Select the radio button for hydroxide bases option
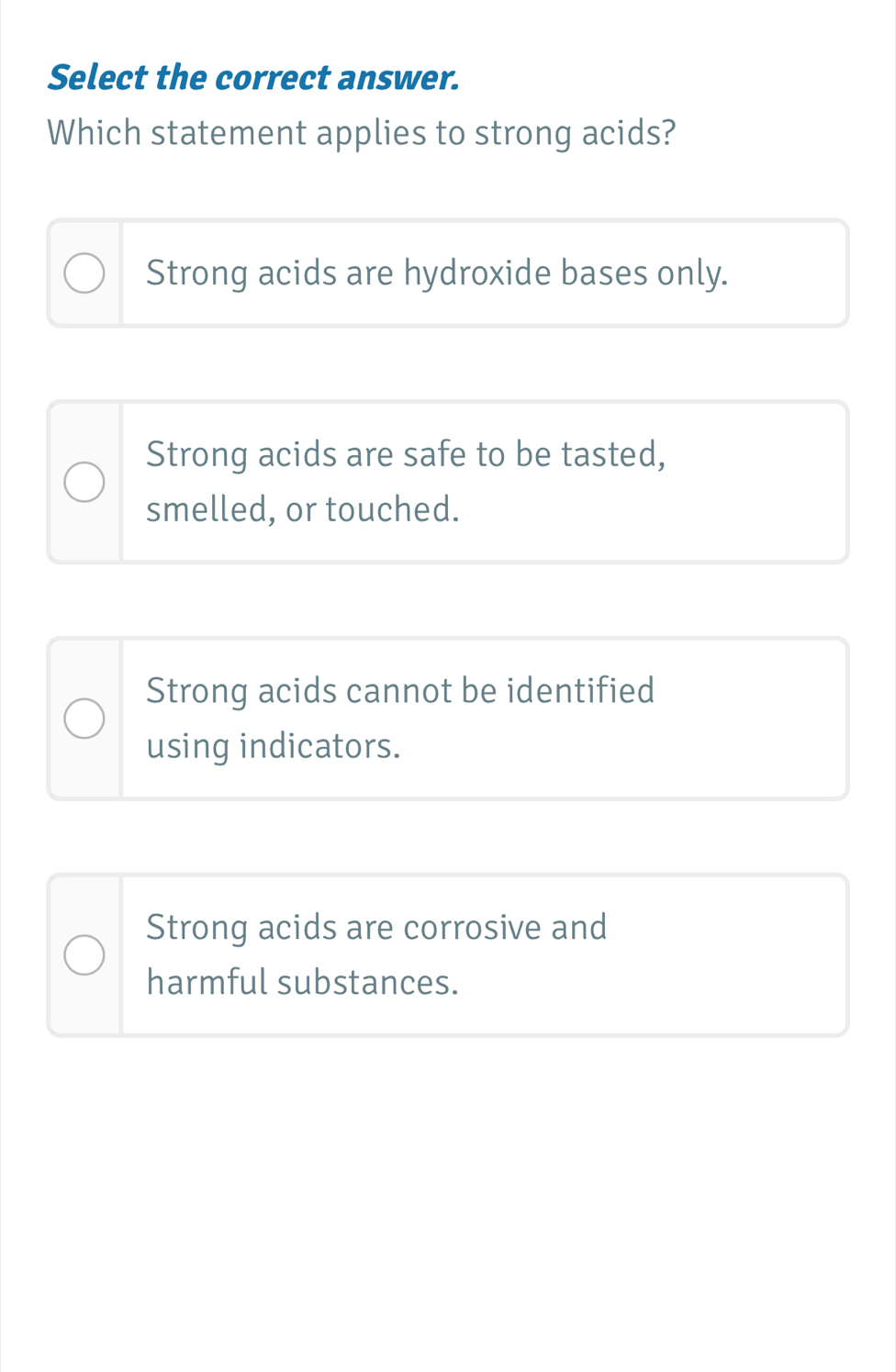The image size is (896, 1372). point(84,273)
